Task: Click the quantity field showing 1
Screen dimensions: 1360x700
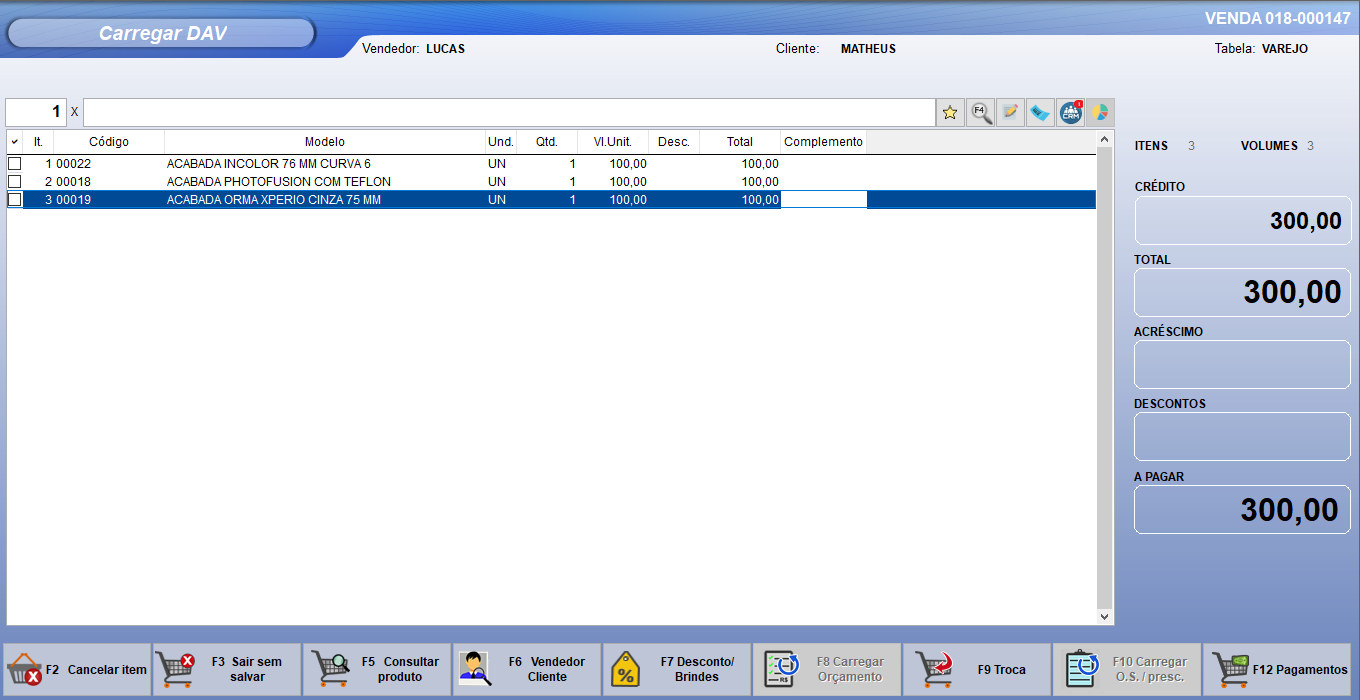Action: point(36,112)
